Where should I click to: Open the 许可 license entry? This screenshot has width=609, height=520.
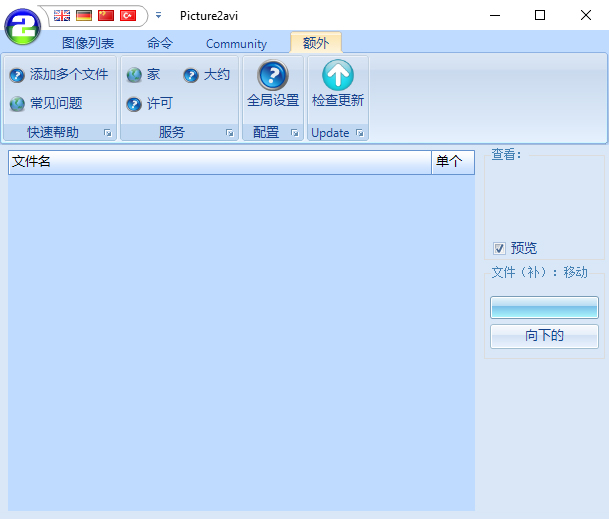(160, 103)
